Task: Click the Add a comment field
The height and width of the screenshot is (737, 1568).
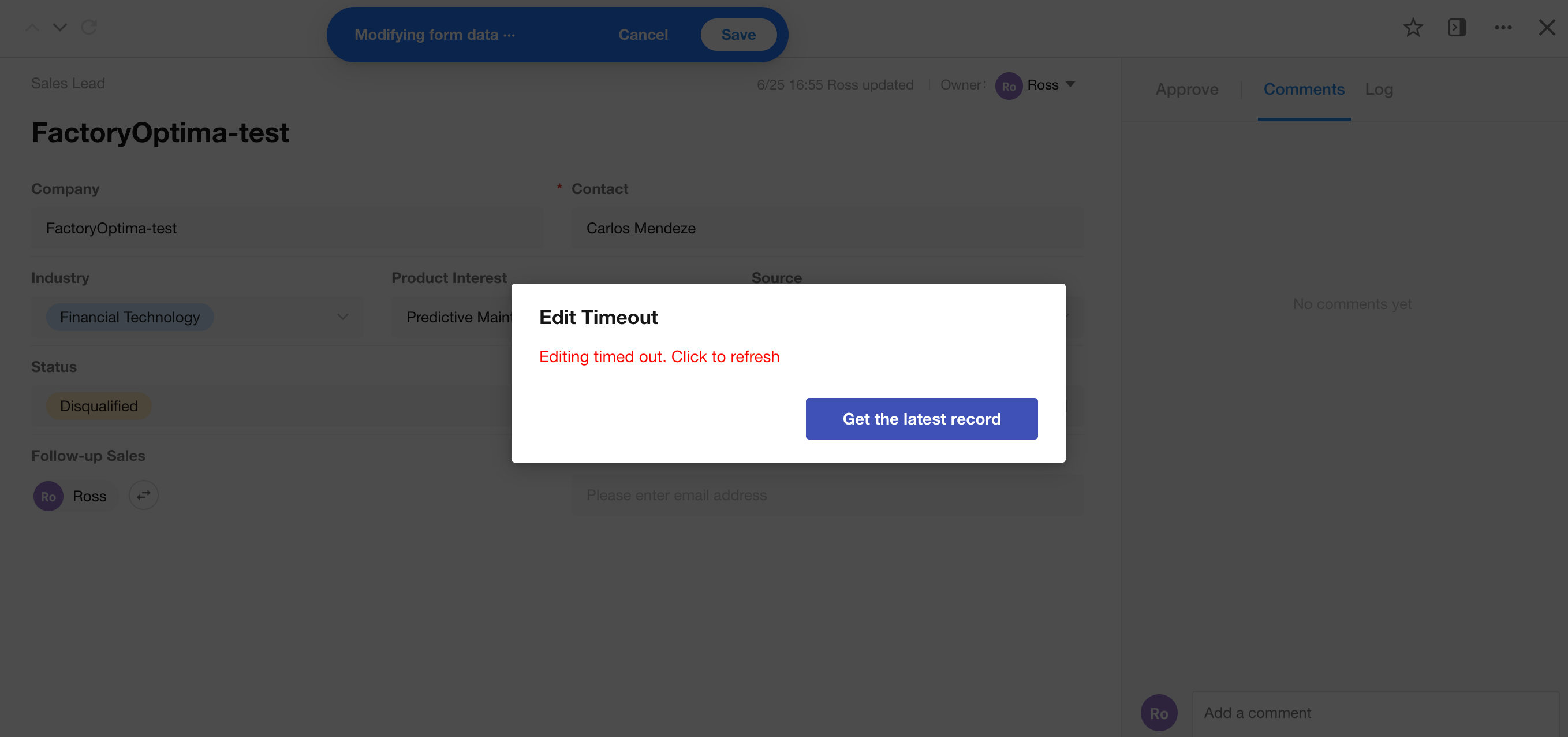Action: (1374, 712)
